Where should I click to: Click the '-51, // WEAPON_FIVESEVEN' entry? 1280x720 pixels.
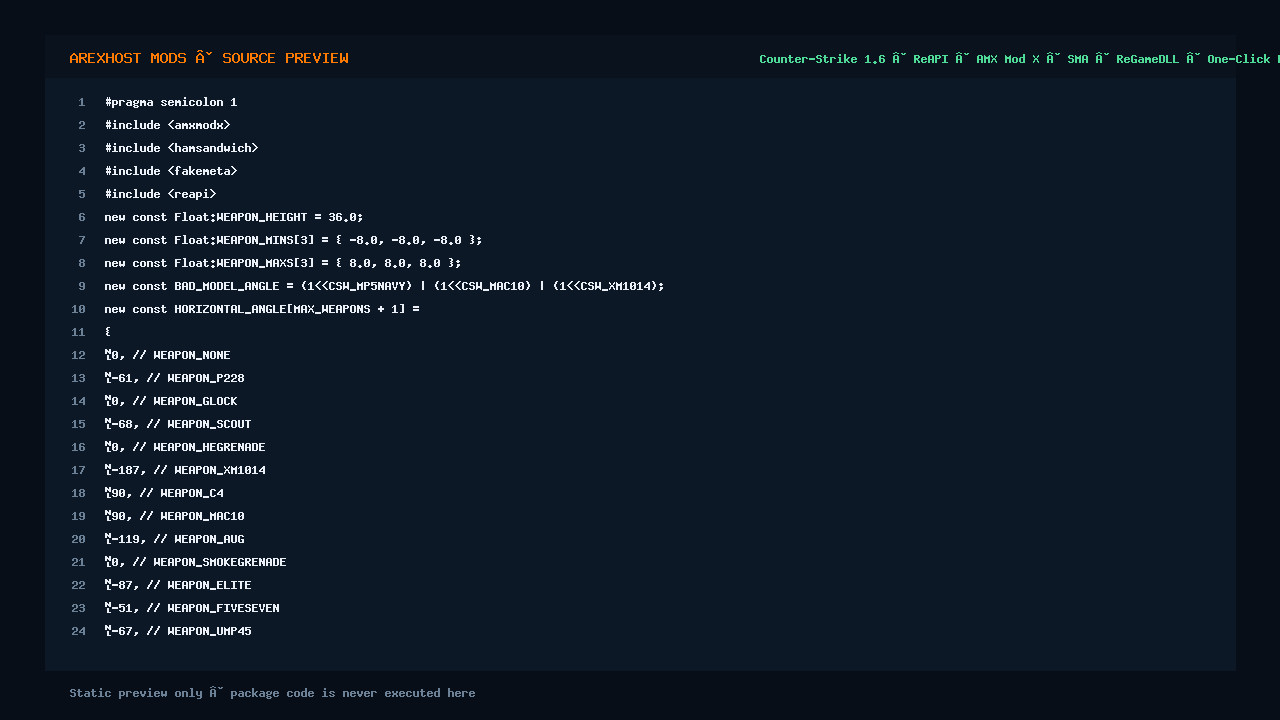coord(192,608)
